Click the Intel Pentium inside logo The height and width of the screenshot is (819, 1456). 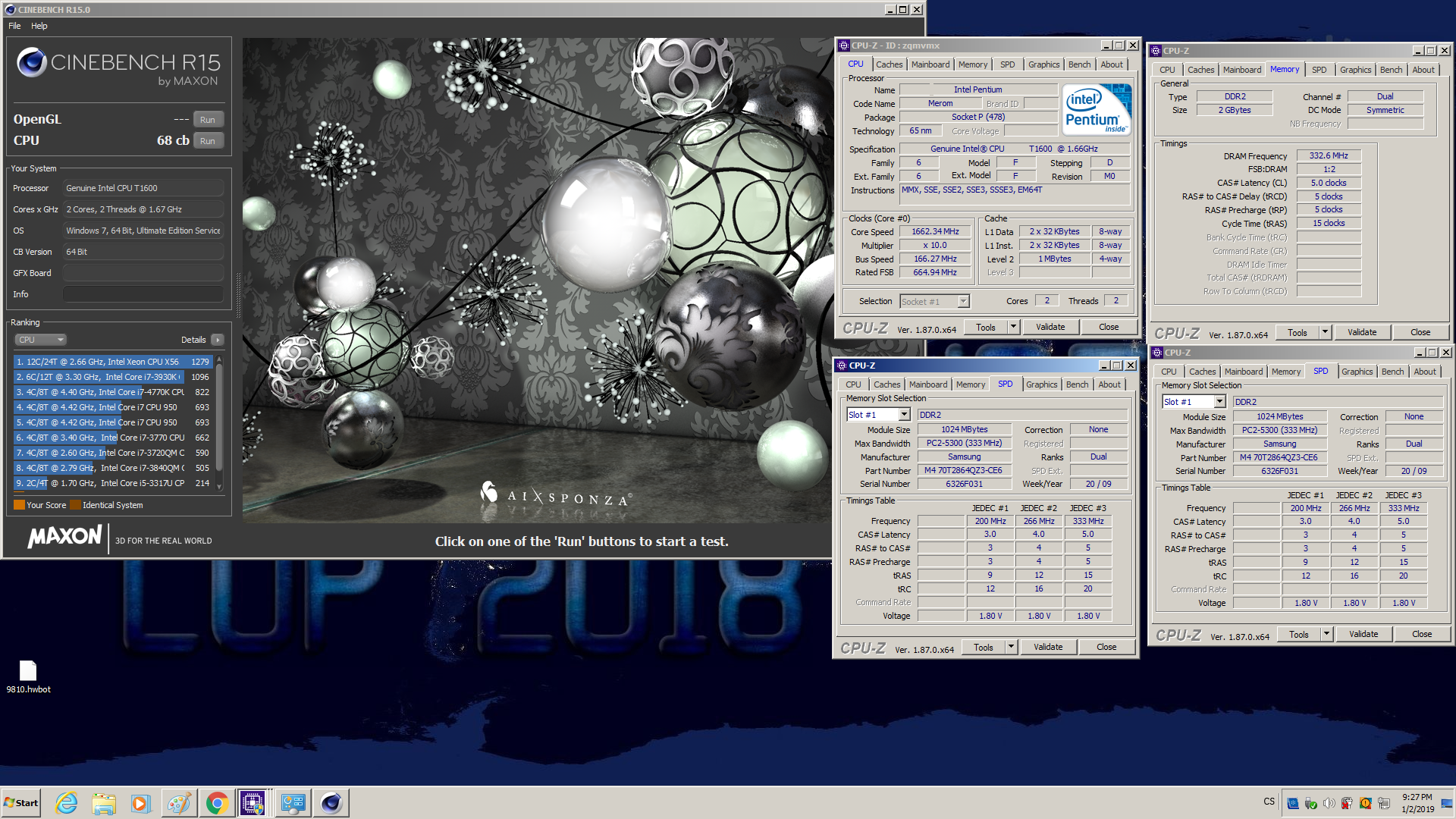point(1097,110)
